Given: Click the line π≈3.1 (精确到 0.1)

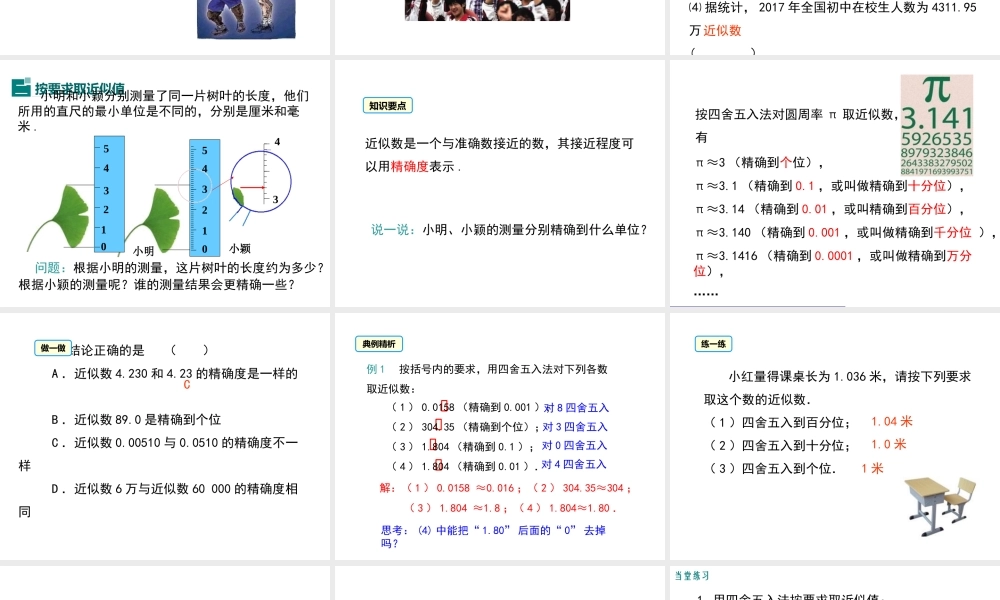Looking at the screenshot, I should [830, 186].
